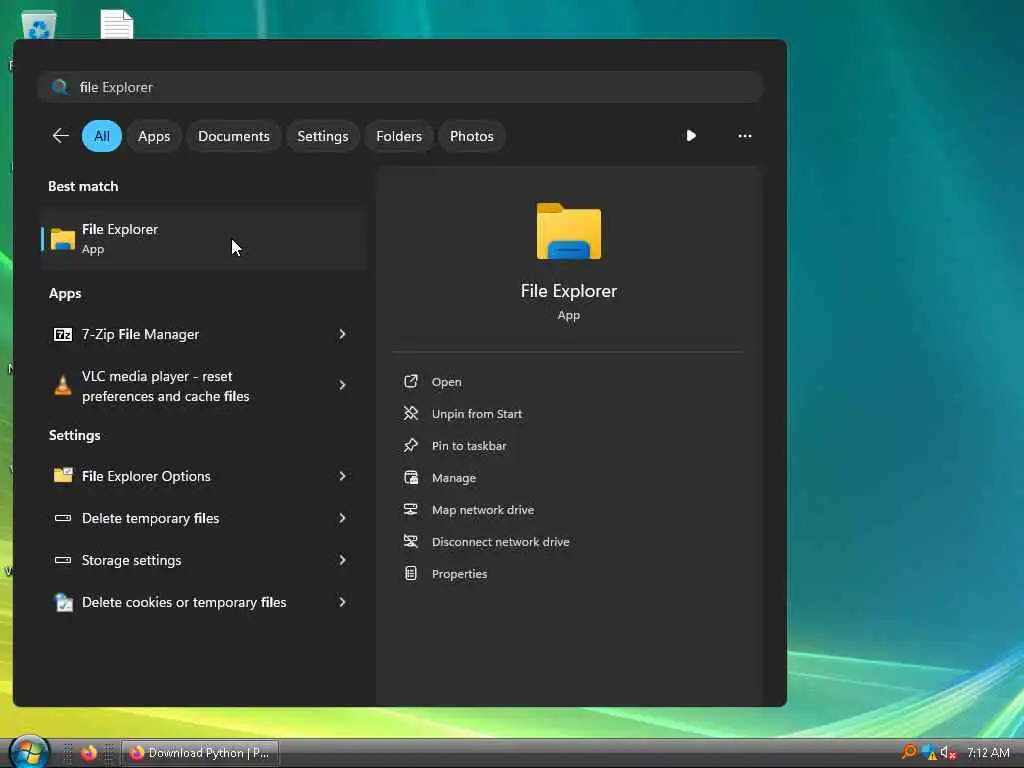The width and height of the screenshot is (1024, 768).
Task: Switch to the Documents filter tab
Action: pyautogui.click(x=234, y=136)
